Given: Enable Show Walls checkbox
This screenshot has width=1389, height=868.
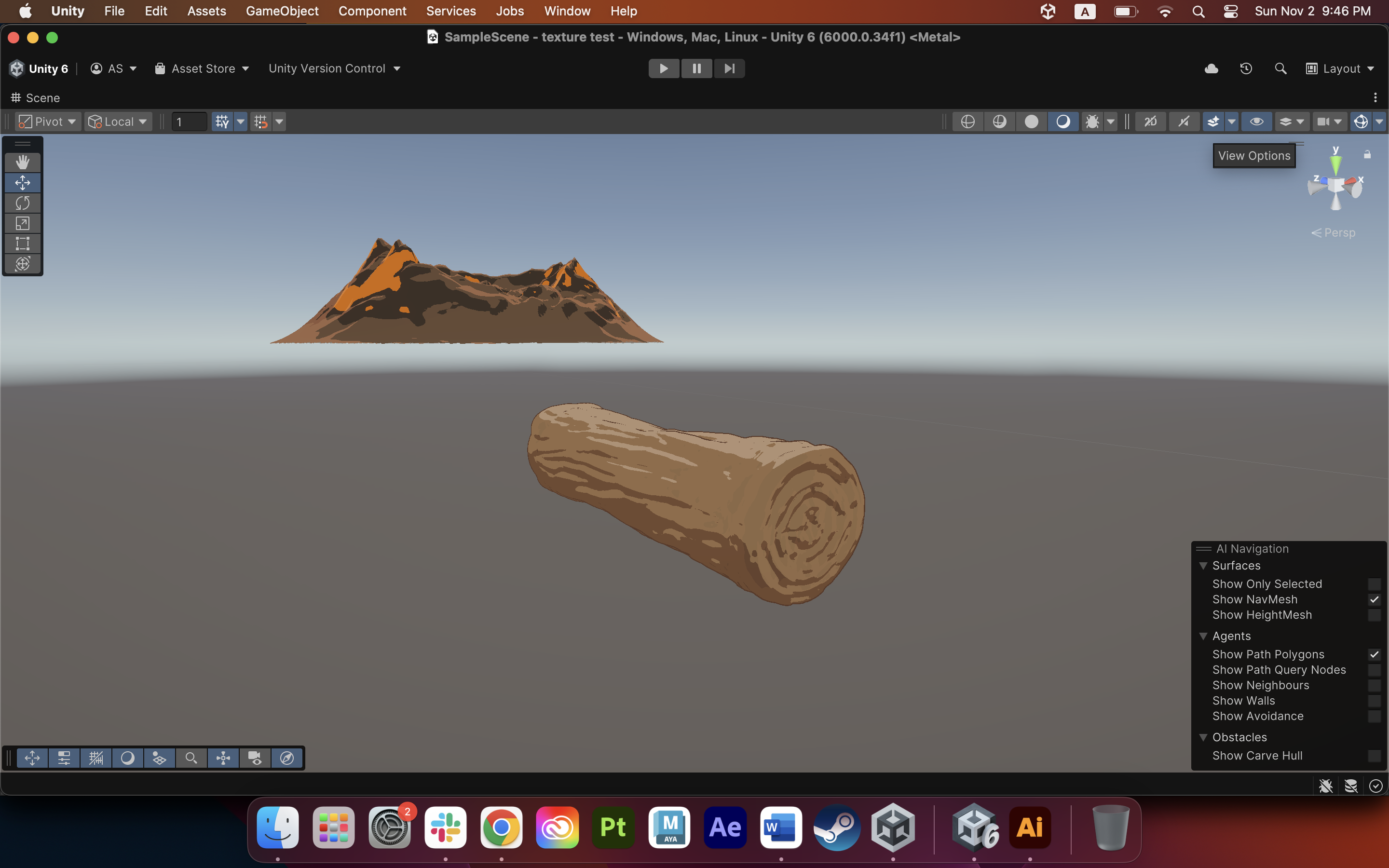Looking at the screenshot, I should coord(1374,701).
